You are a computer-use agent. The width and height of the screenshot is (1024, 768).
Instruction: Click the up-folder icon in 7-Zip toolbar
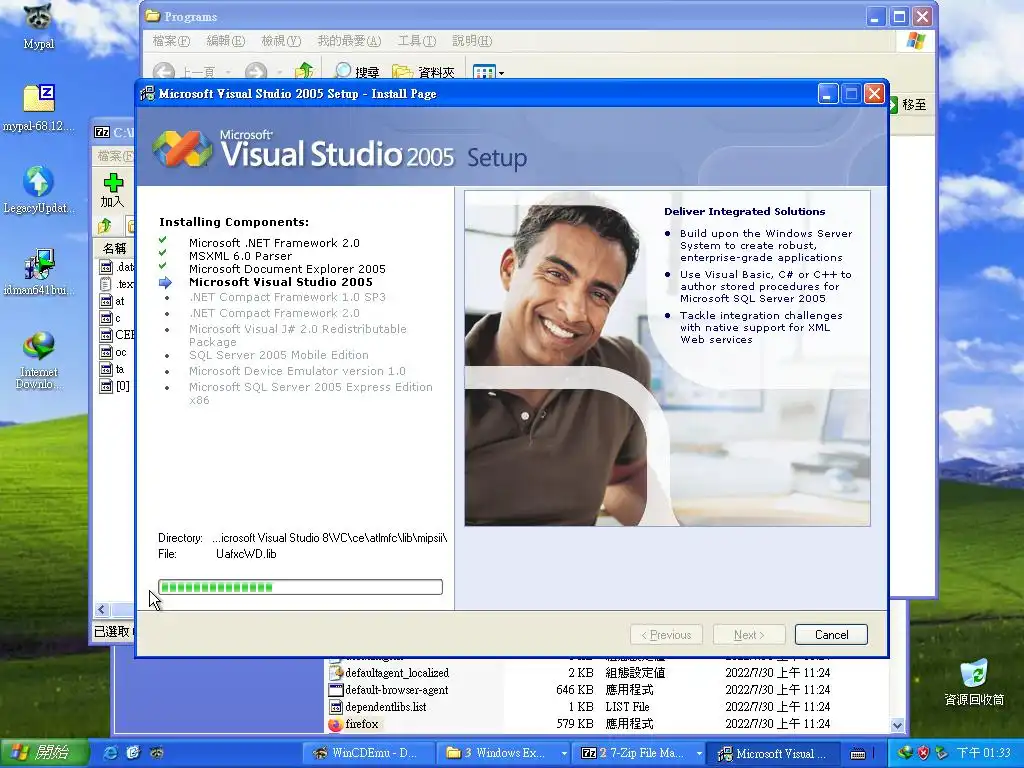coord(105,227)
